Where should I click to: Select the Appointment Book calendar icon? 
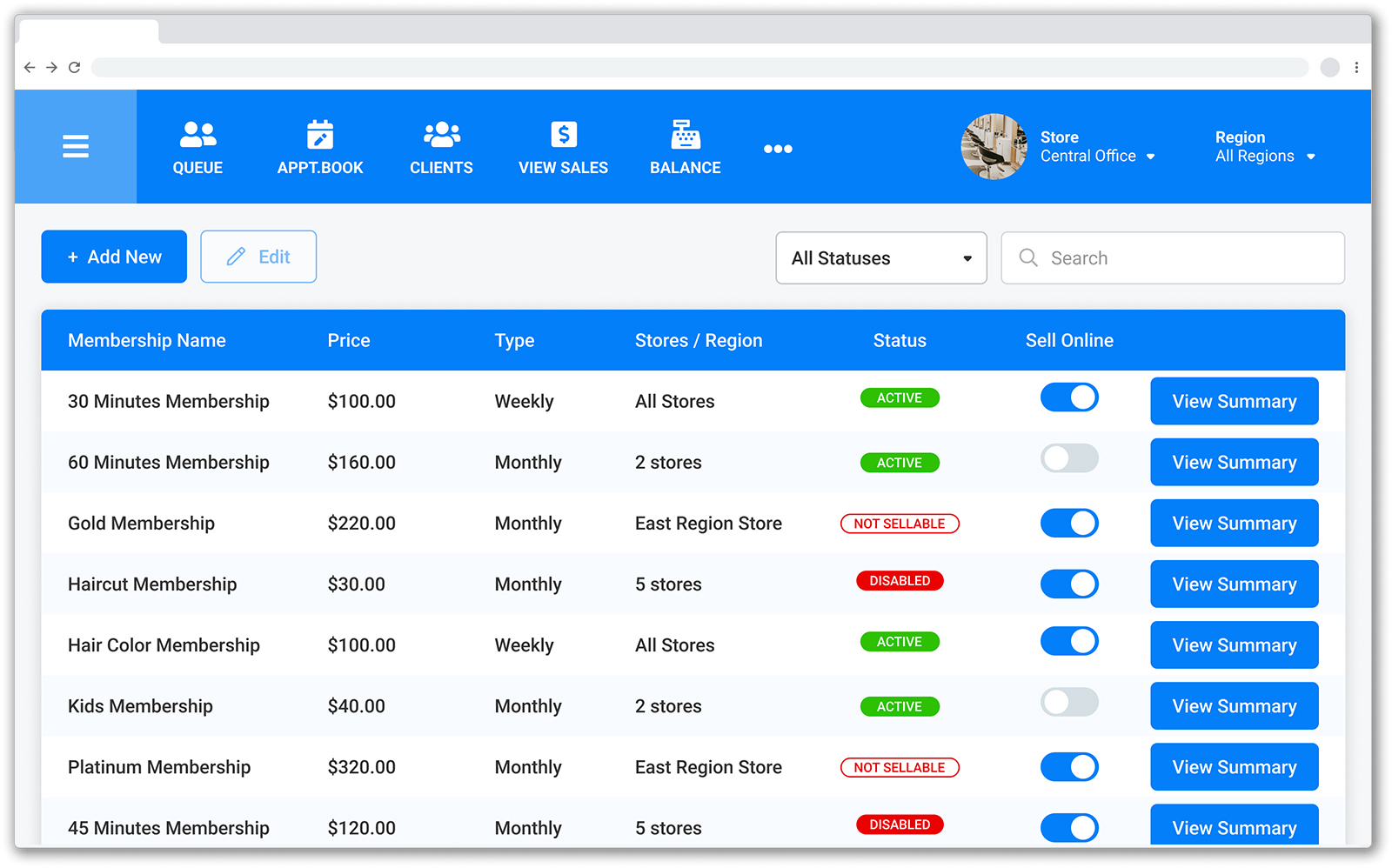pos(319,135)
